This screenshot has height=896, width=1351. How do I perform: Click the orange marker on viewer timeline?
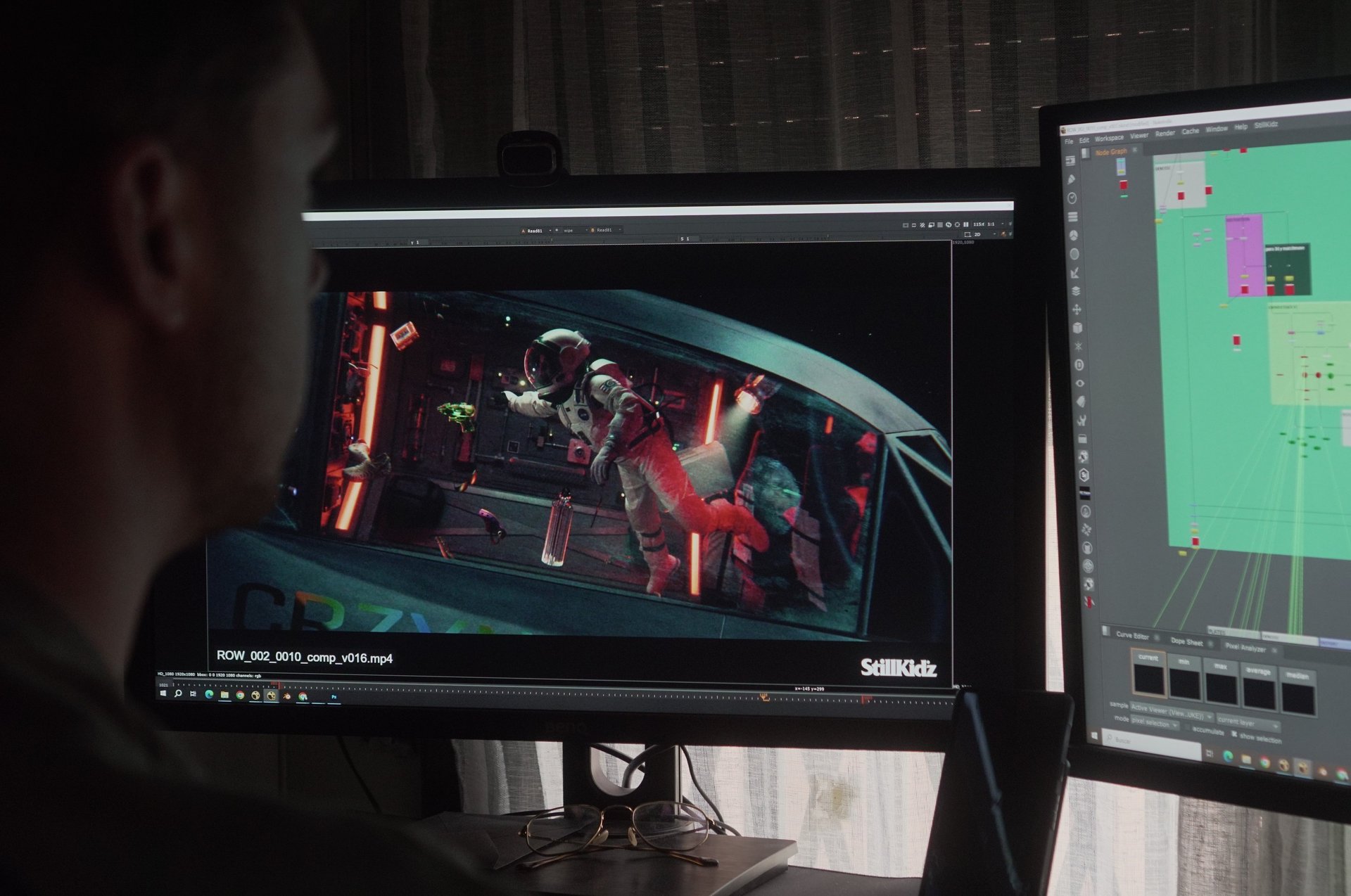pyautogui.click(x=764, y=697)
